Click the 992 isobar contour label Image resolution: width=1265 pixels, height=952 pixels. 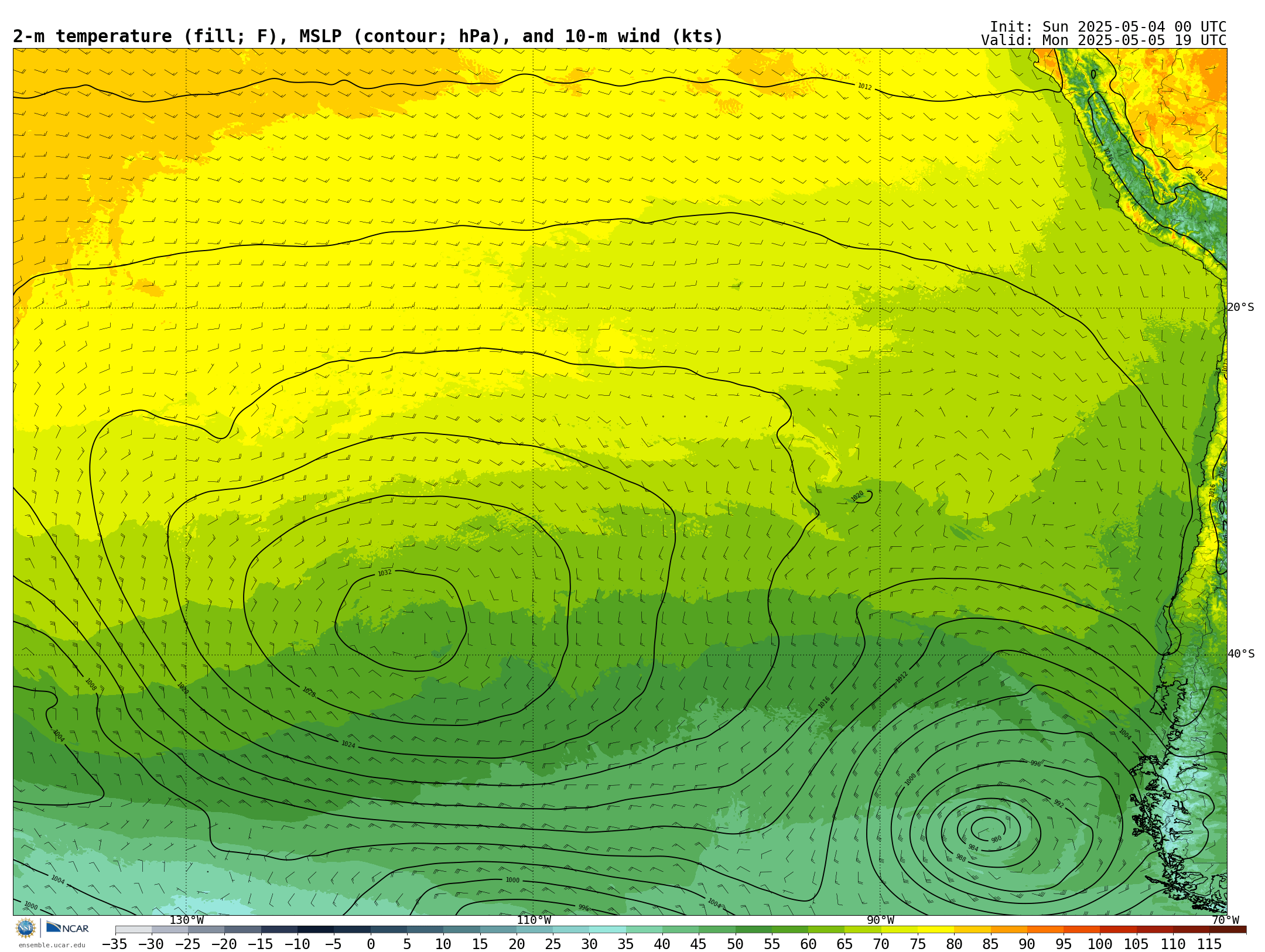pos(1058,804)
